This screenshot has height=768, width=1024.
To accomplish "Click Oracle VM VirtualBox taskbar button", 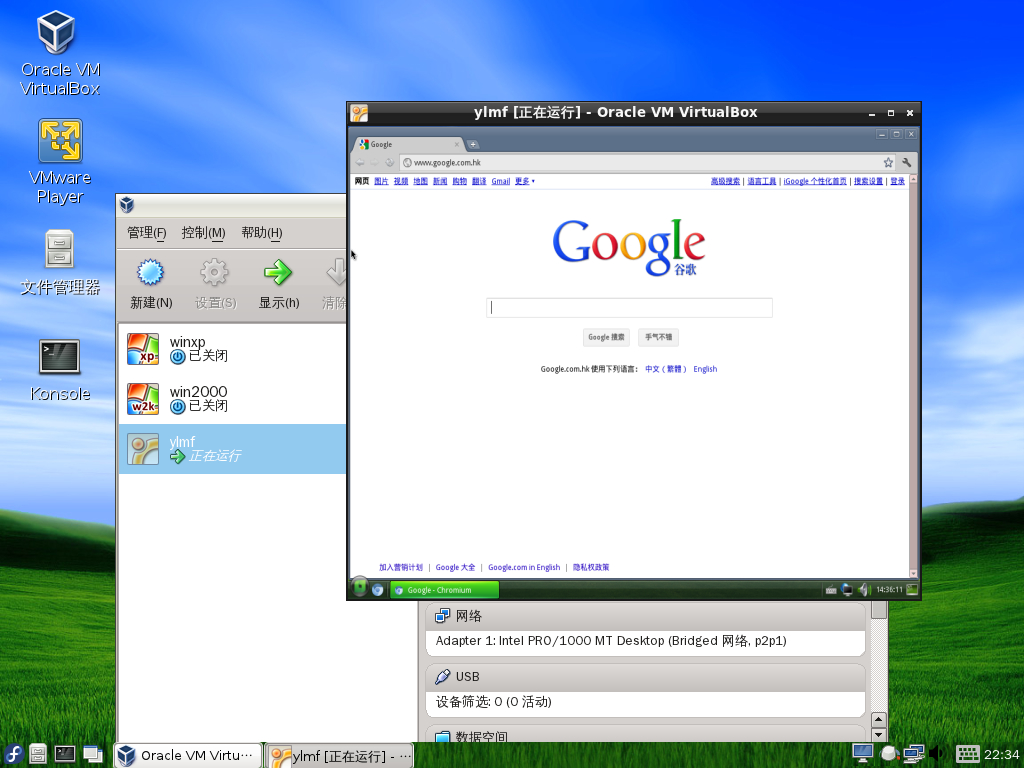I will (x=188, y=756).
